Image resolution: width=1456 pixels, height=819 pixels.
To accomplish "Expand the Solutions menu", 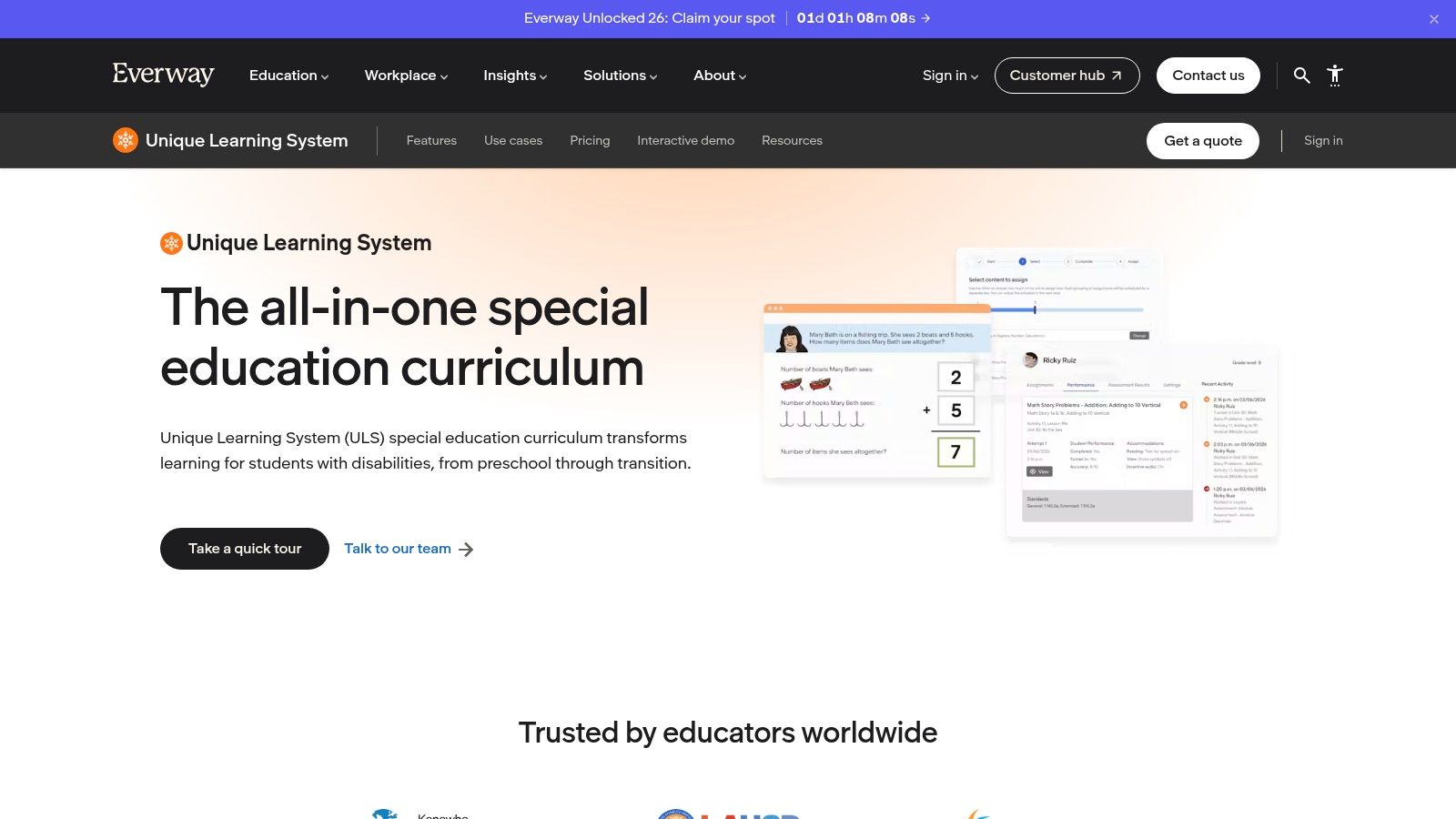I will pos(620,76).
